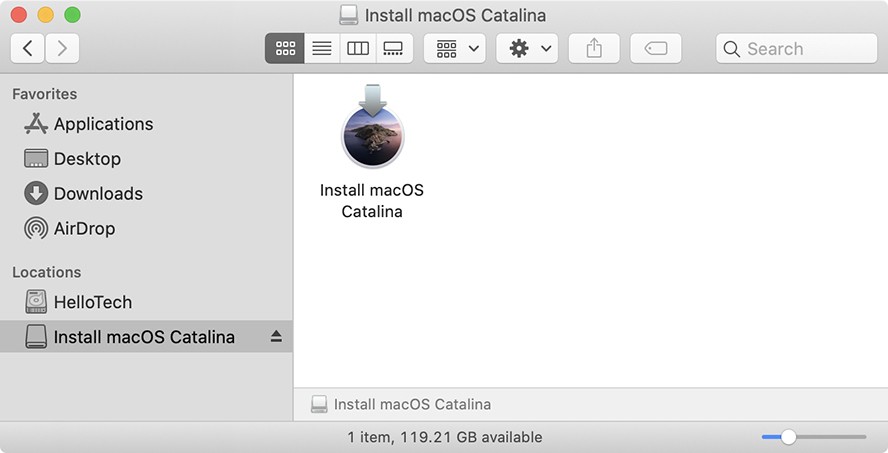Image resolution: width=888 pixels, height=453 pixels.
Task: Switch to column view
Action: (x=358, y=48)
